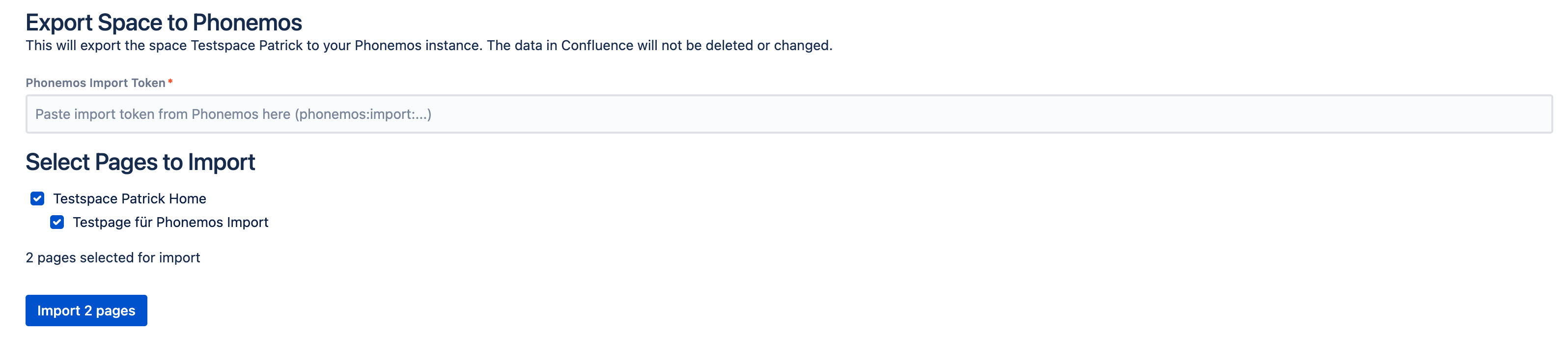
Task: Click Testspace Patrick in the description sentence
Action: click(x=247, y=46)
